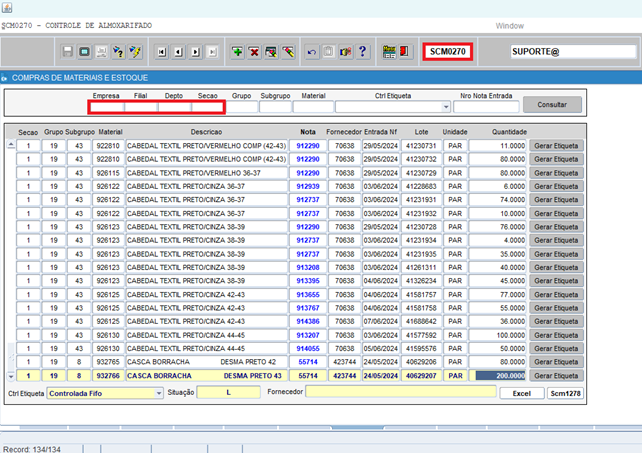Select material cell 926115
The height and width of the screenshot is (453, 642).
[x=108, y=173]
